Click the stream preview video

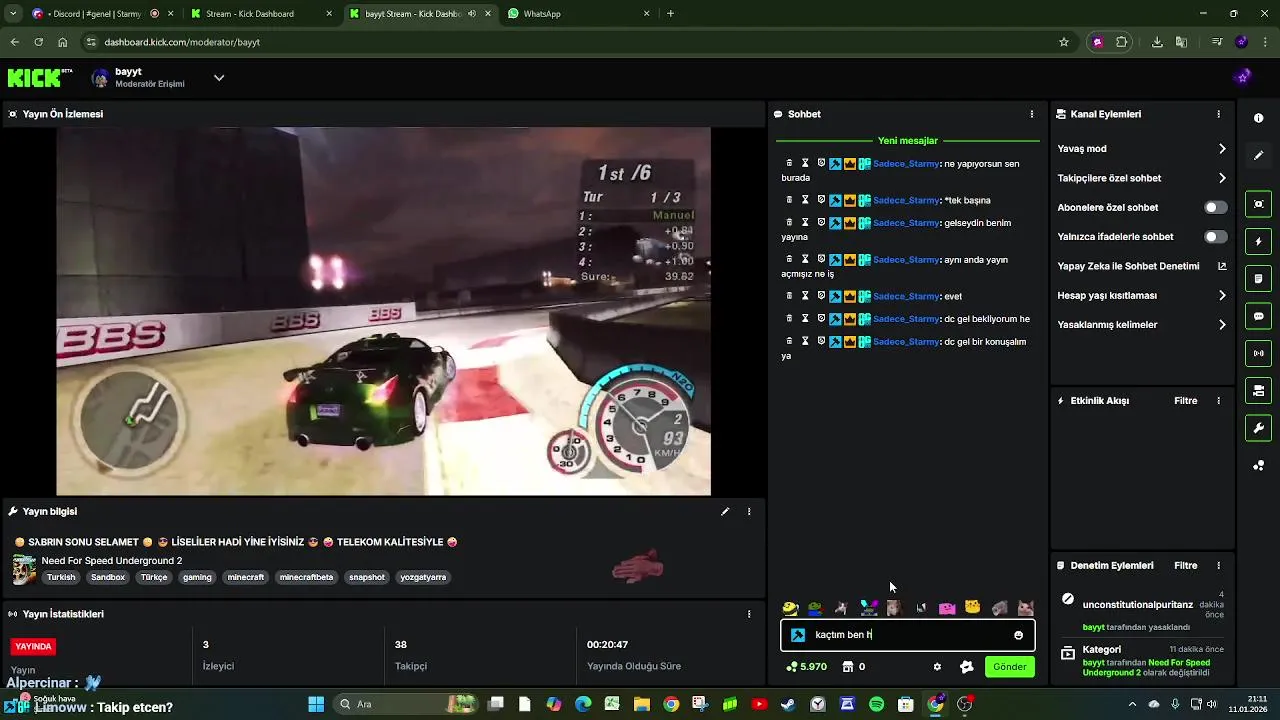(x=383, y=311)
